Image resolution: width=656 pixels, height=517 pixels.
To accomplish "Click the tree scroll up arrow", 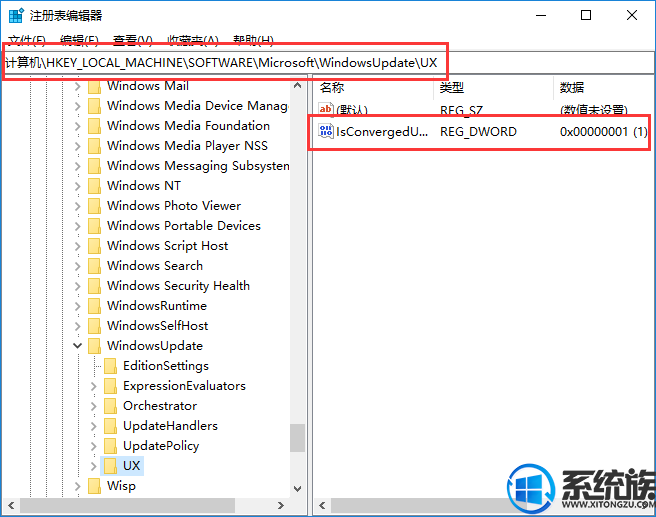I will pos(297,86).
